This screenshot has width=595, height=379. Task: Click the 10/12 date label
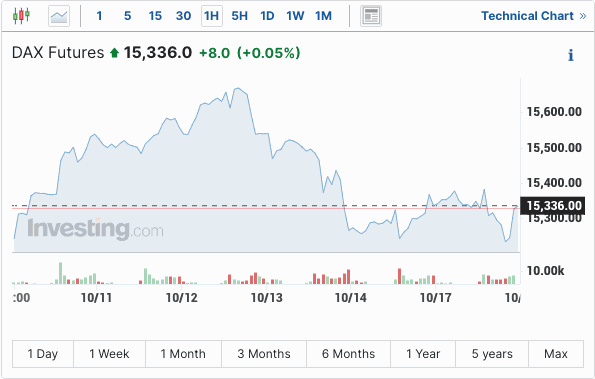click(182, 298)
